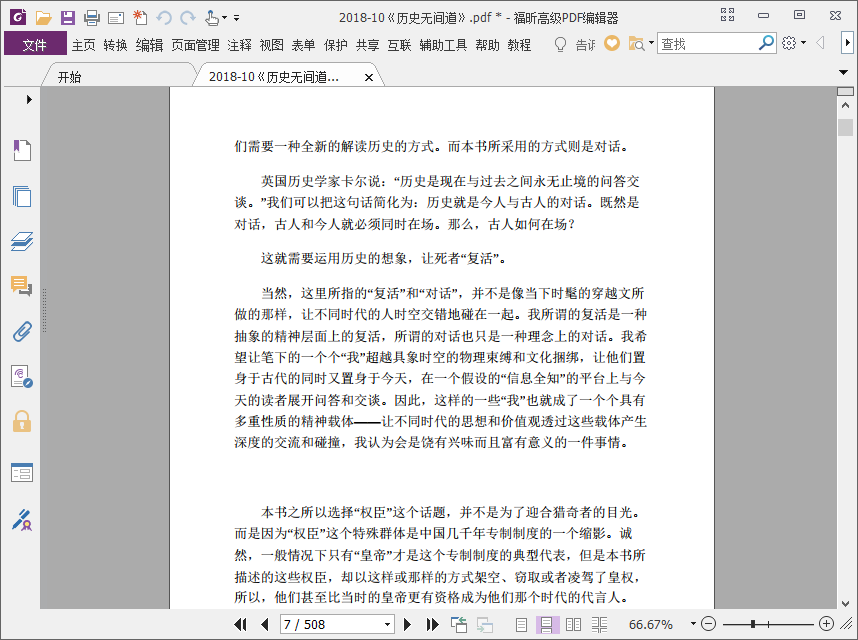Open the form Fields panel in the sidebar
This screenshot has height=640, width=858.
pyautogui.click(x=22, y=473)
